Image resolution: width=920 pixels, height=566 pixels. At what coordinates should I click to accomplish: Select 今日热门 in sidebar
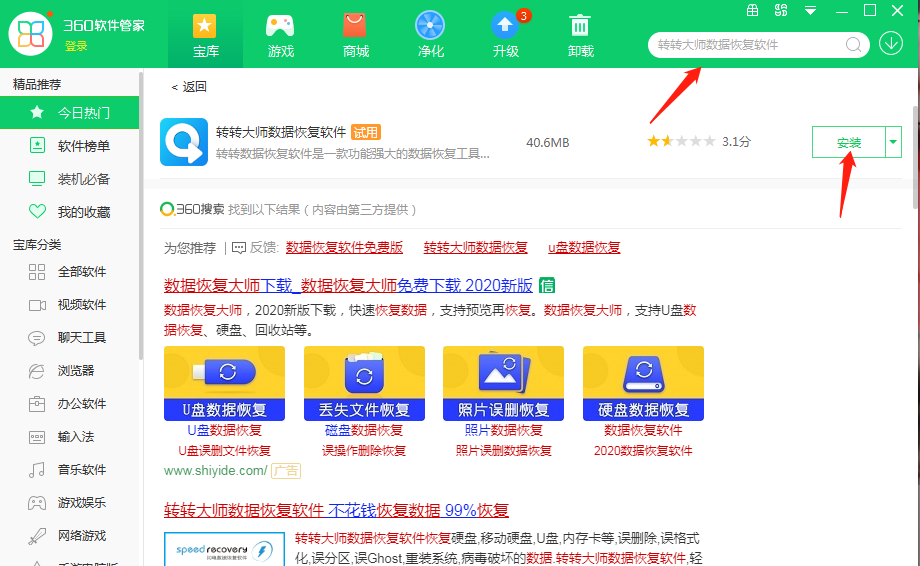pyautogui.click(x=69, y=113)
